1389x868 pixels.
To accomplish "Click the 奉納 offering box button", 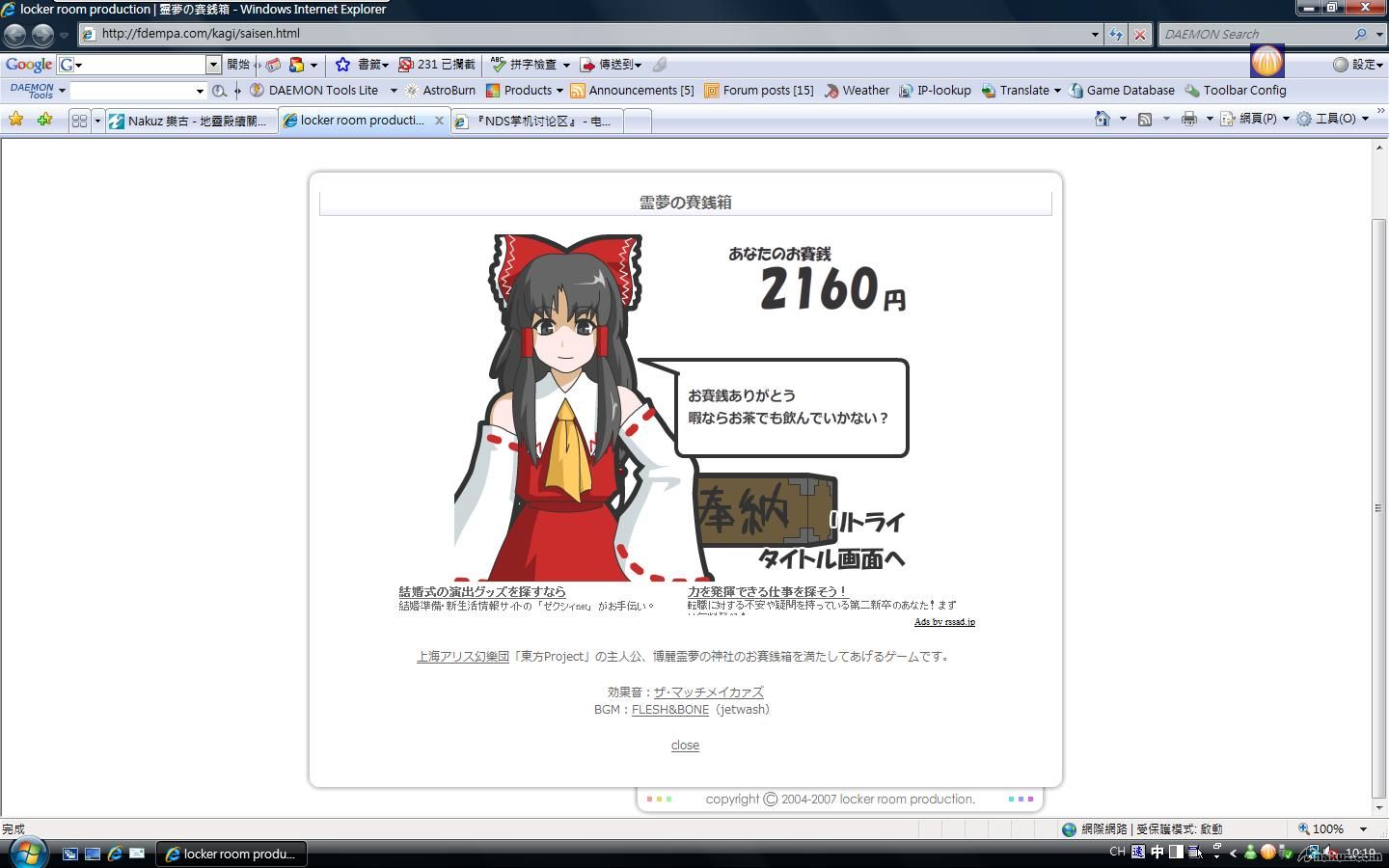I will coord(765,509).
